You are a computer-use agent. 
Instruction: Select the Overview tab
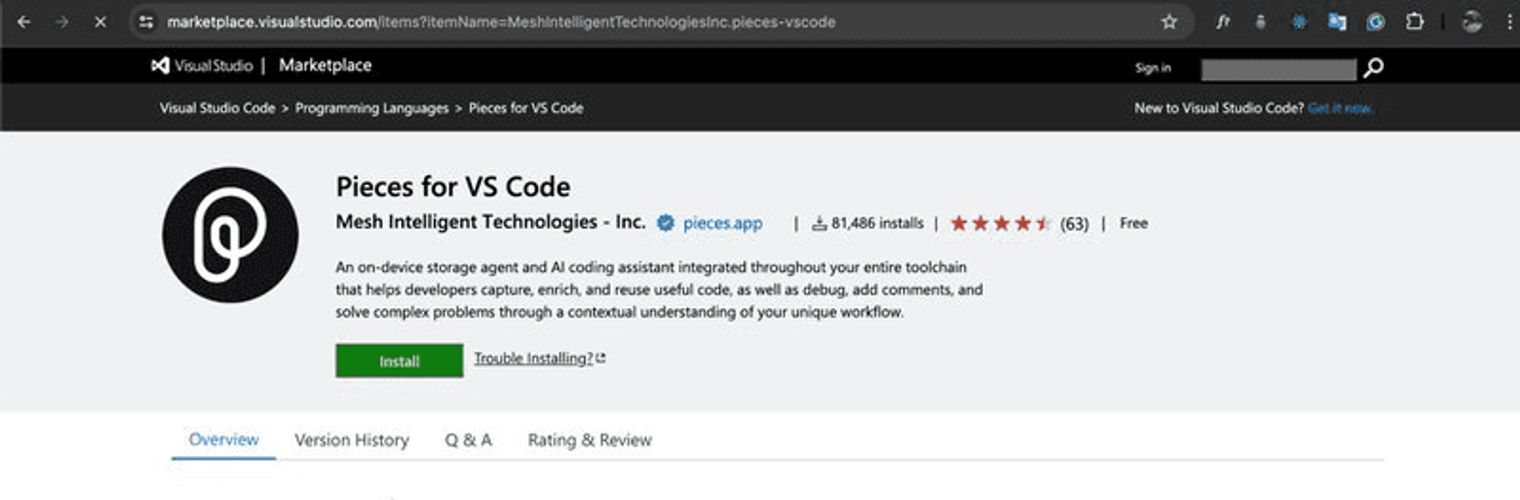[x=224, y=440]
